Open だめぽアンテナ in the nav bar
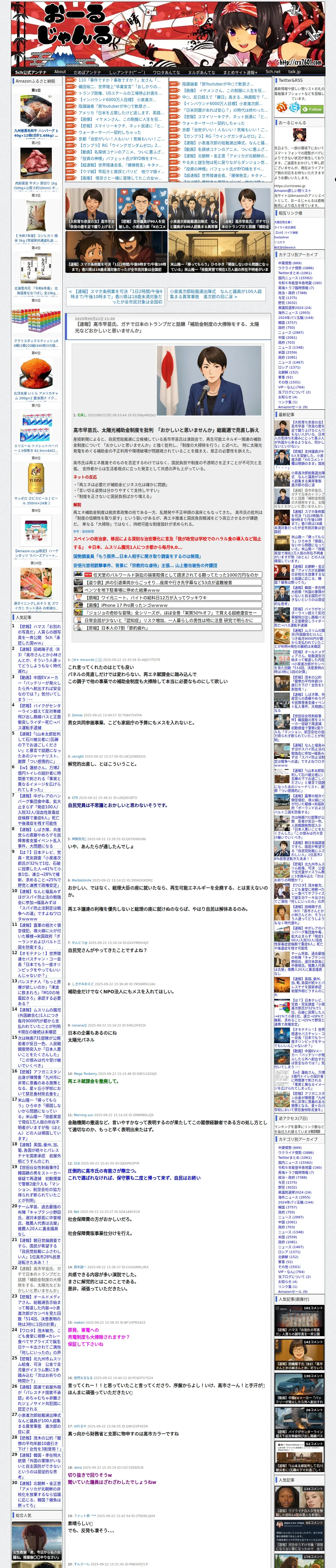336x1568 pixels. [x=87, y=72]
